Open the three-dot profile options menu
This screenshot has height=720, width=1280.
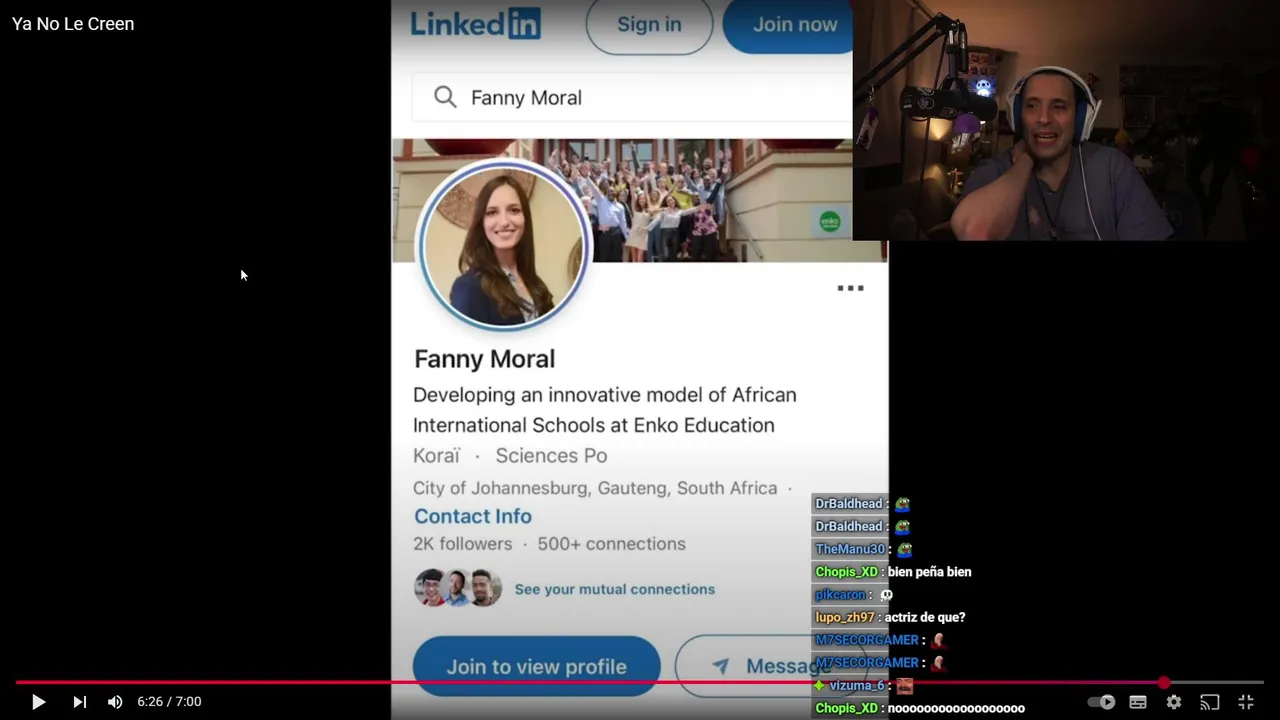tap(850, 288)
